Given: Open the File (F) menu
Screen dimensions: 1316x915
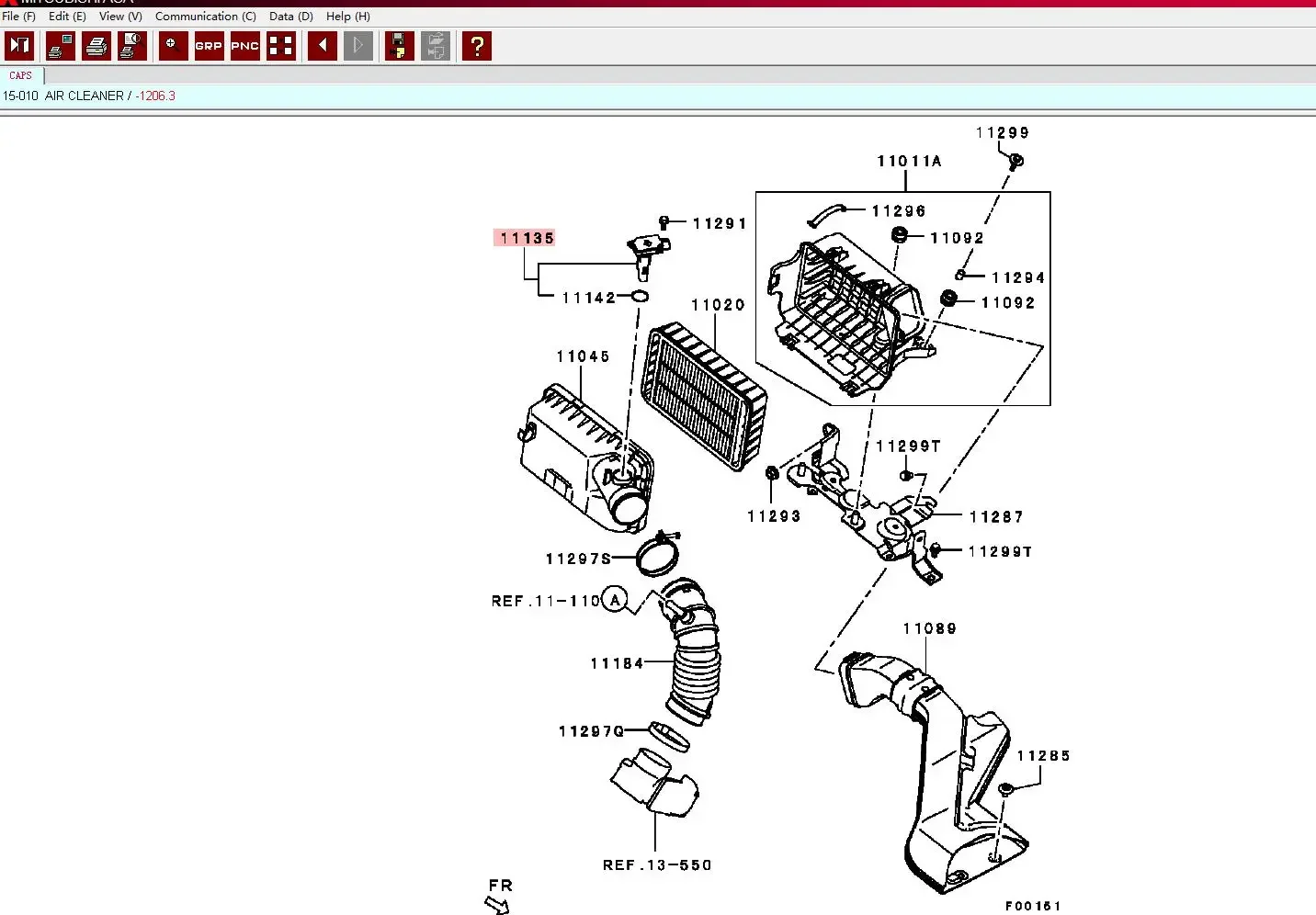Looking at the screenshot, I should click(19, 17).
